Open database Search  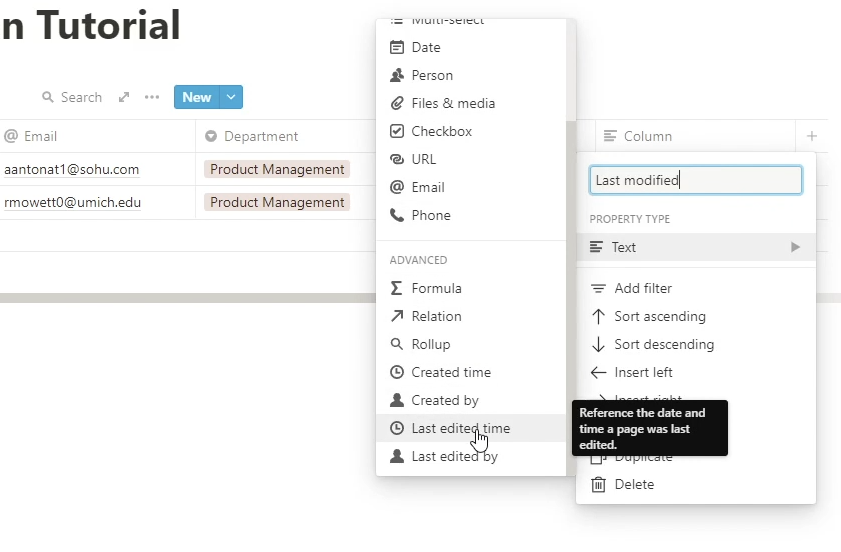point(72,97)
